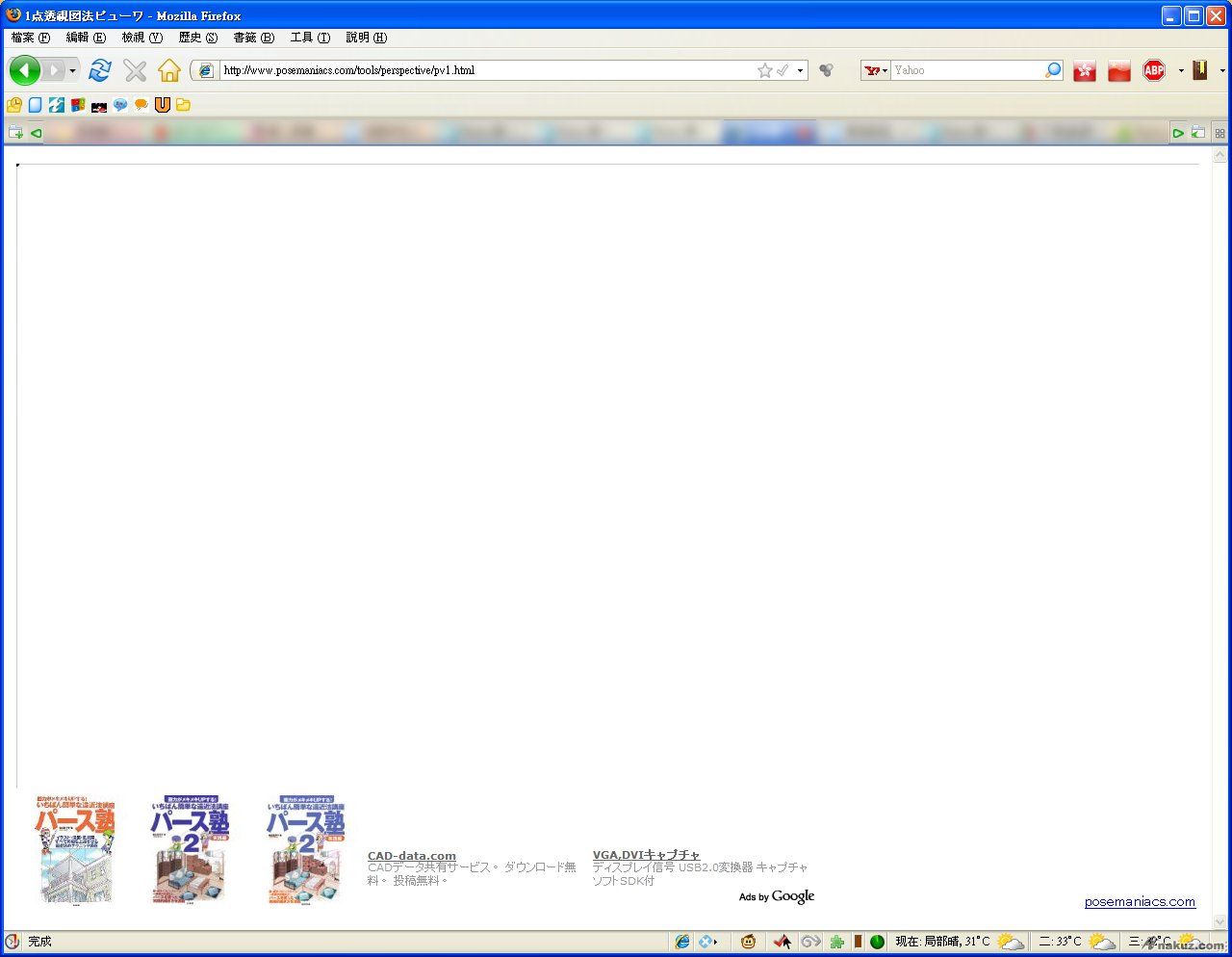The image size is (1232, 957).
Task: Open the 工具 (Tools) menu
Action: 310,38
